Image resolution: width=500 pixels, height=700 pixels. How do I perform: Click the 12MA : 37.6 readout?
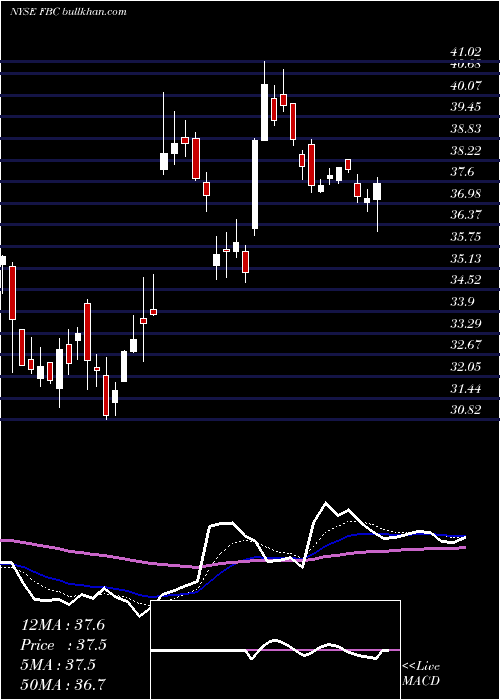63,625
